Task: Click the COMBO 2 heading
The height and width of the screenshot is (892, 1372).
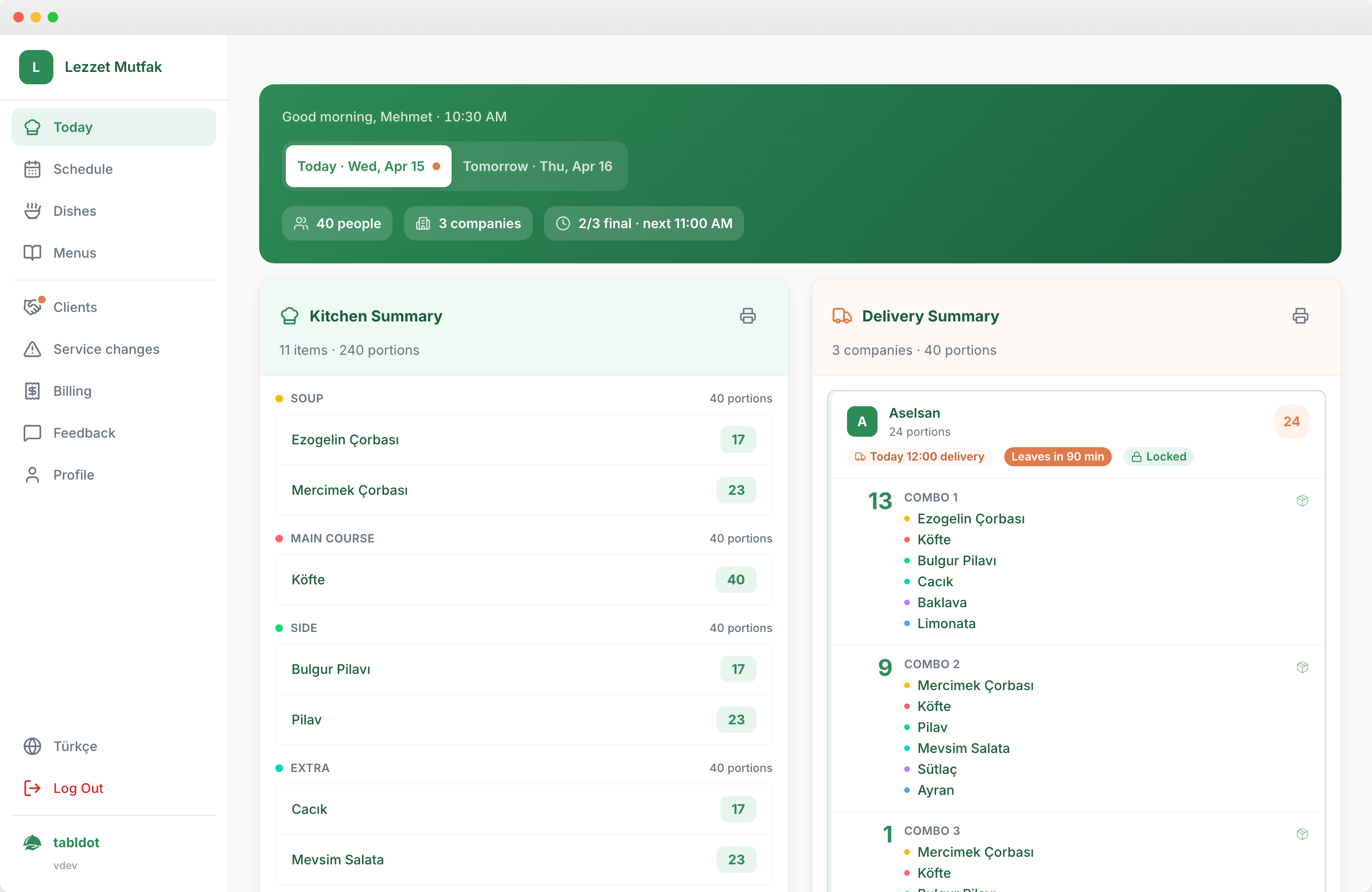Action: click(931, 664)
